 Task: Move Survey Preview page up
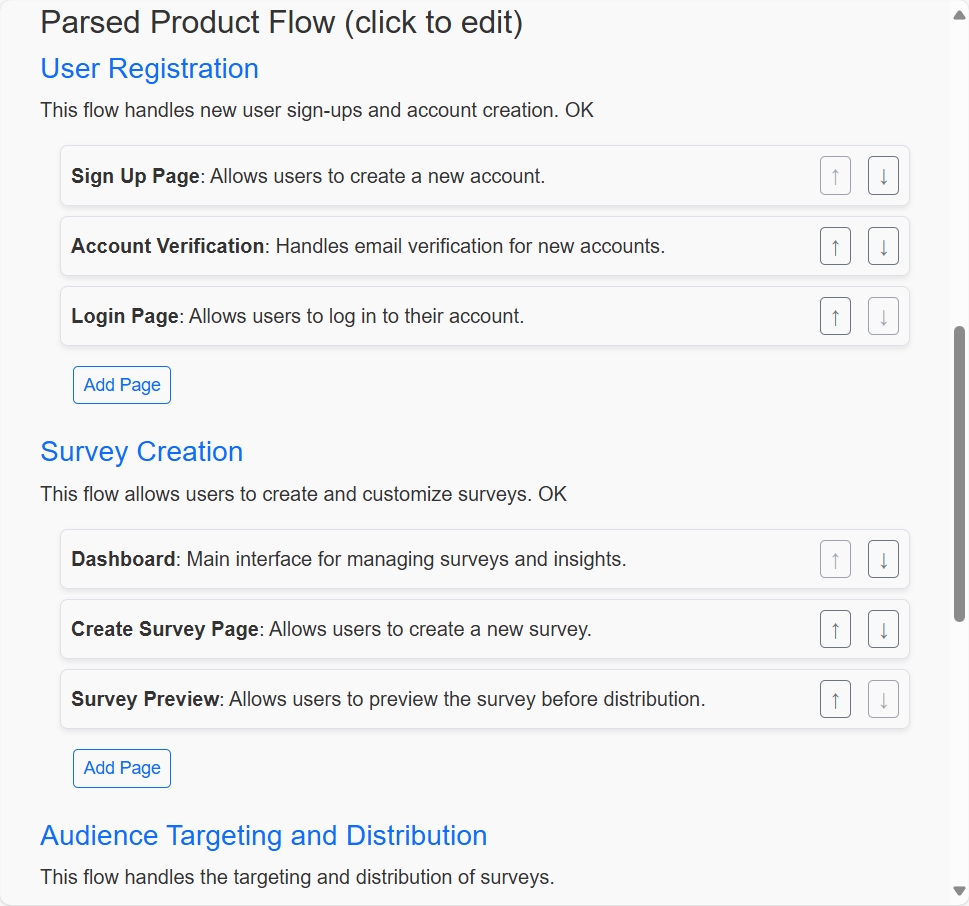835,699
